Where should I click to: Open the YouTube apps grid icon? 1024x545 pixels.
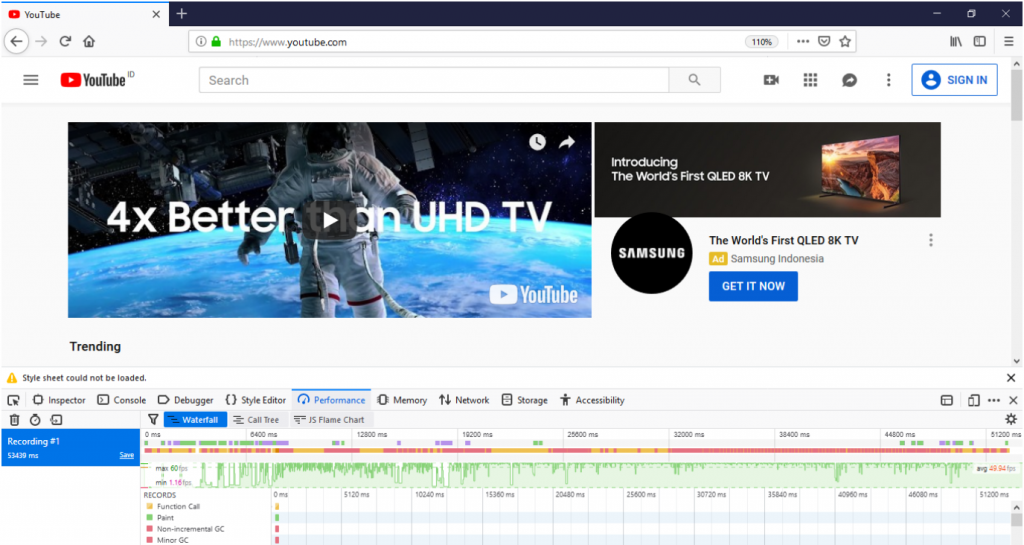point(810,80)
